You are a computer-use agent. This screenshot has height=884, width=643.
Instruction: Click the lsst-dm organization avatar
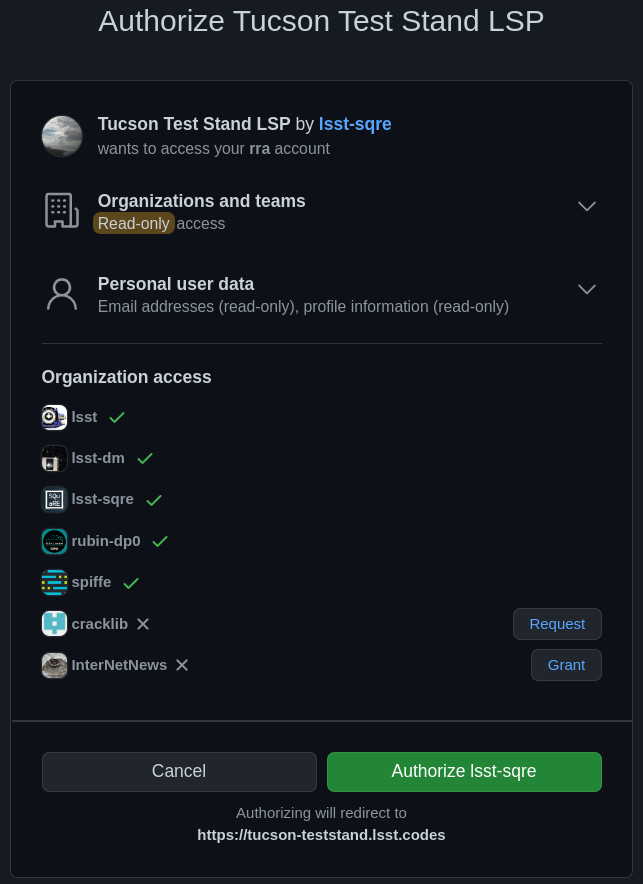pos(54,458)
